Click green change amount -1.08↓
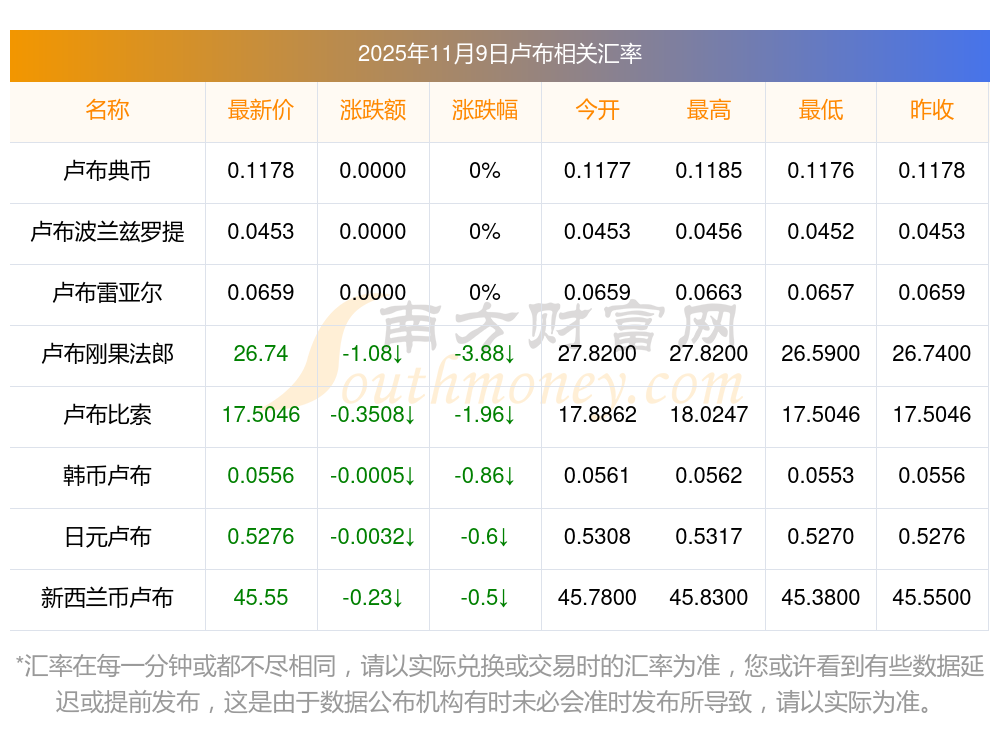 pyautogui.click(x=372, y=353)
